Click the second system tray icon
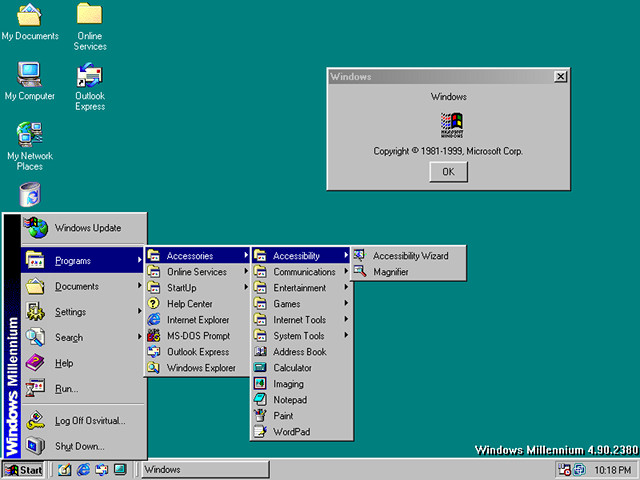640x480 pixels. [x=580, y=470]
